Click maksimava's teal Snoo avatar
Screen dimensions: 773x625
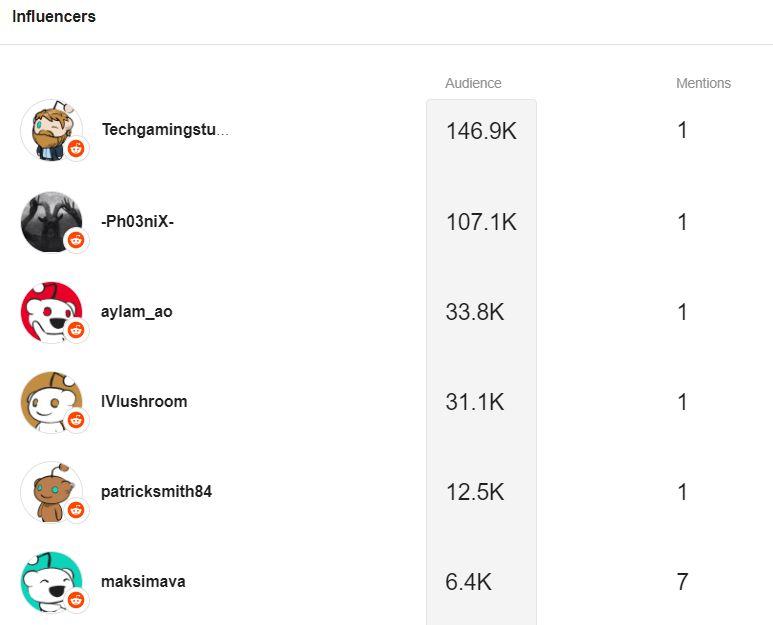[48, 579]
